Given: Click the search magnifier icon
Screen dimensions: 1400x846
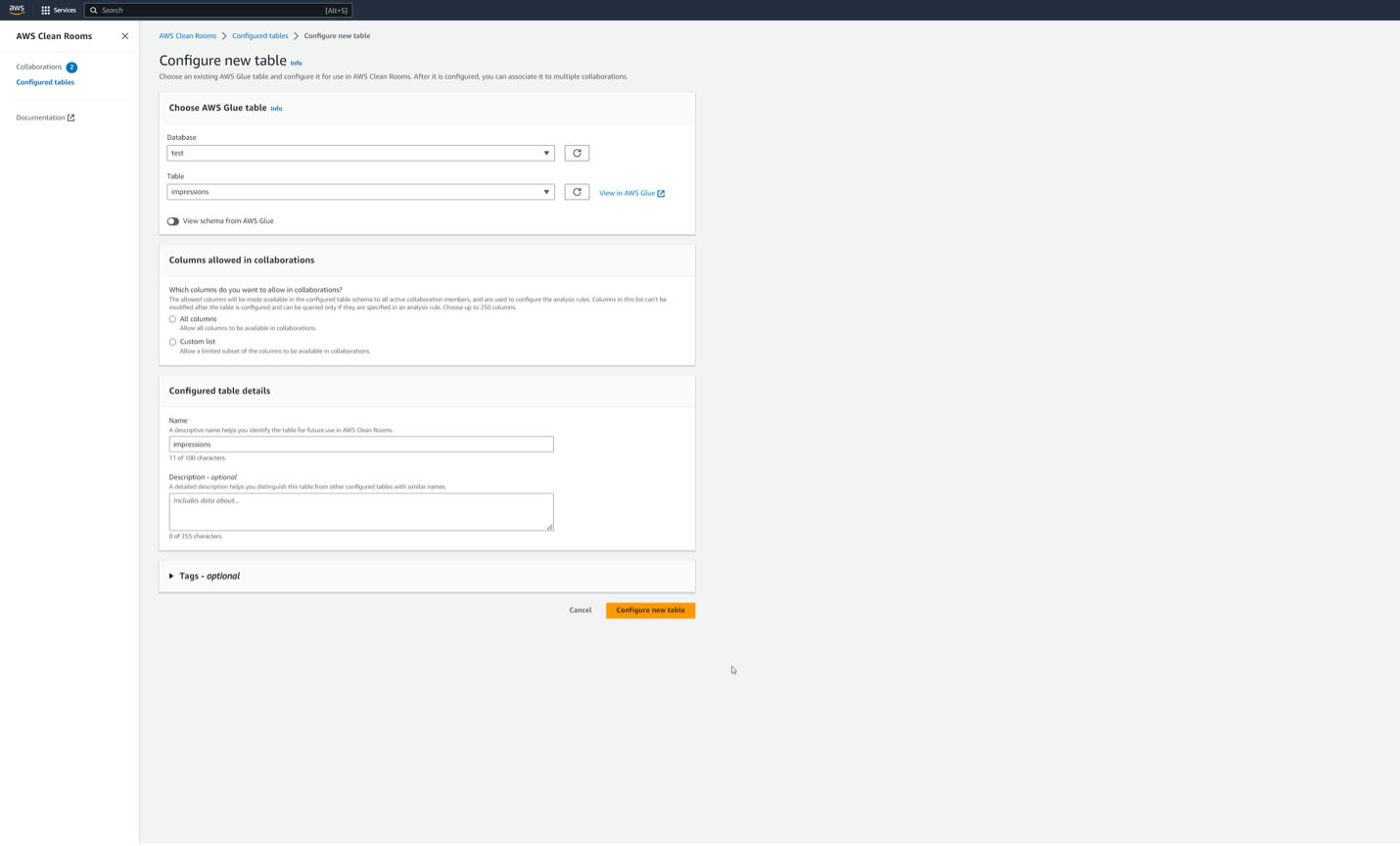Looking at the screenshot, I should tap(94, 10).
